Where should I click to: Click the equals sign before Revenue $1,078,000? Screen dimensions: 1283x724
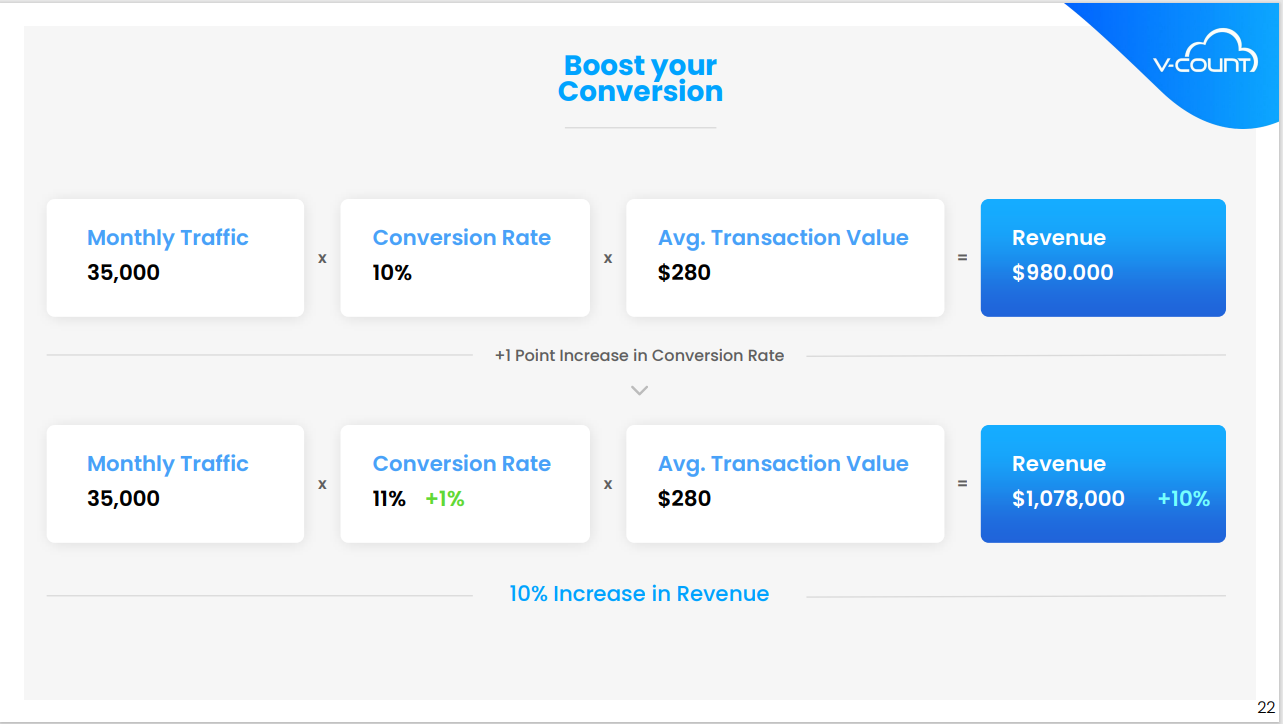click(x=963, y=484)
